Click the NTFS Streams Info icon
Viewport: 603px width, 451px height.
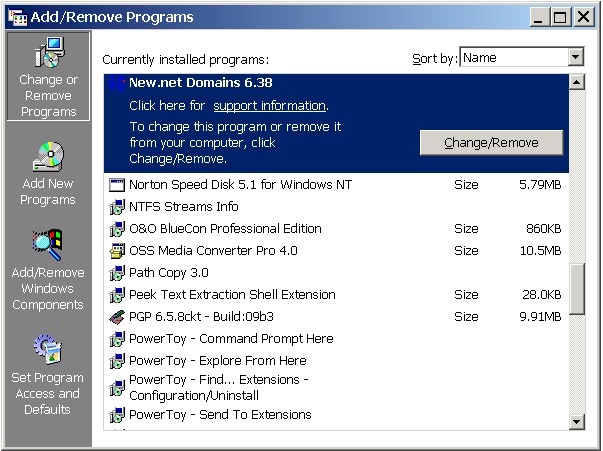tap(117, 207)
